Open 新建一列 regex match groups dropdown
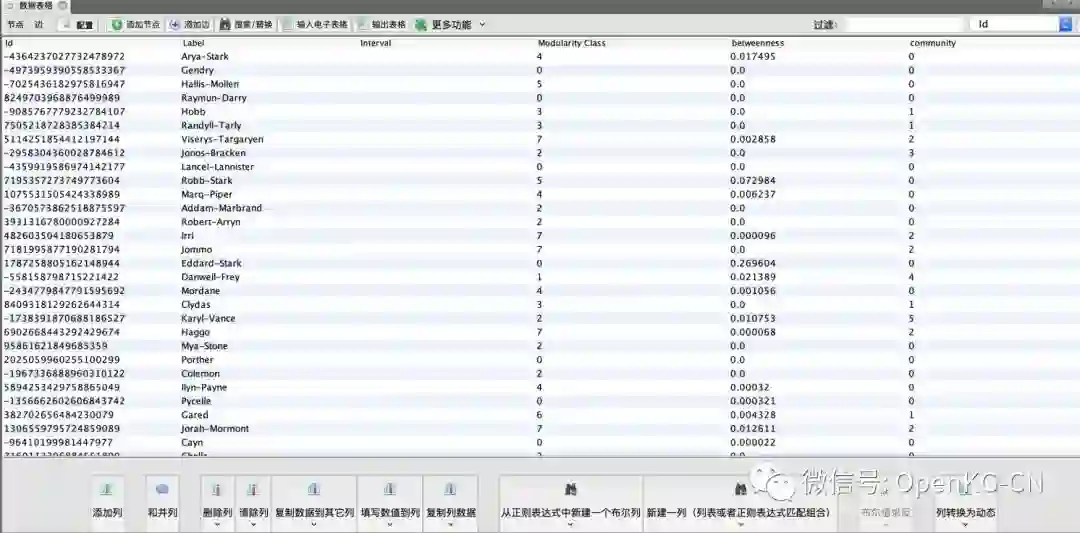Viewport: 1080px width, 533px height. 739,503
